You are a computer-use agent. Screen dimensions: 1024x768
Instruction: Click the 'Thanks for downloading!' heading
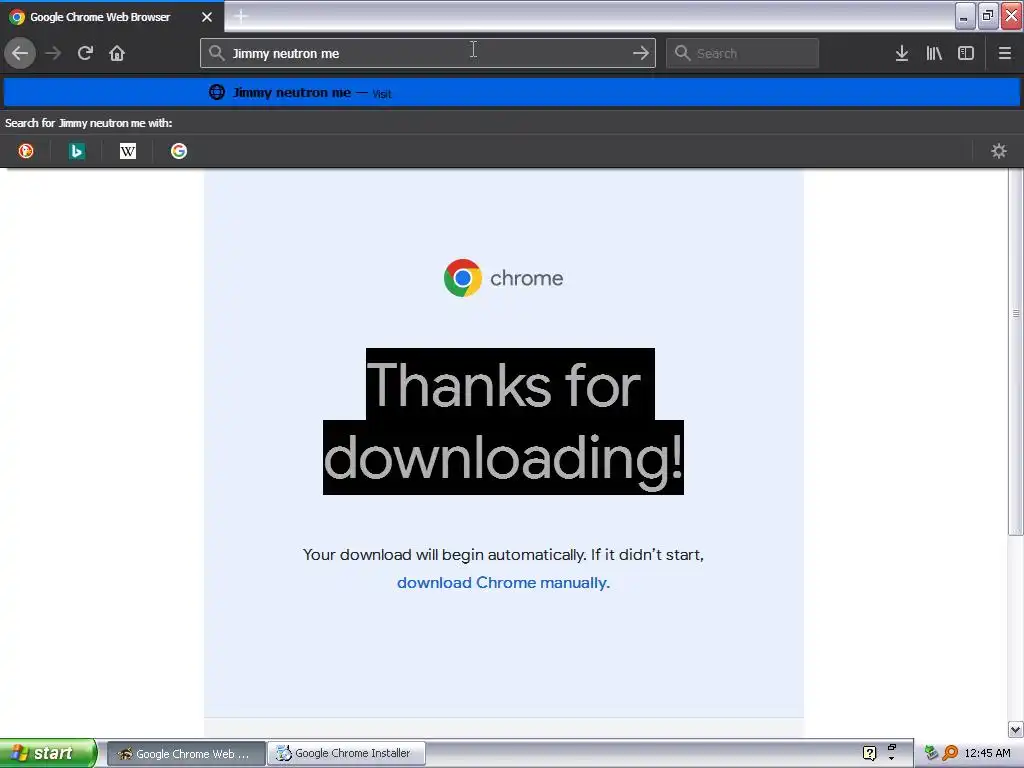pos(504,421)
